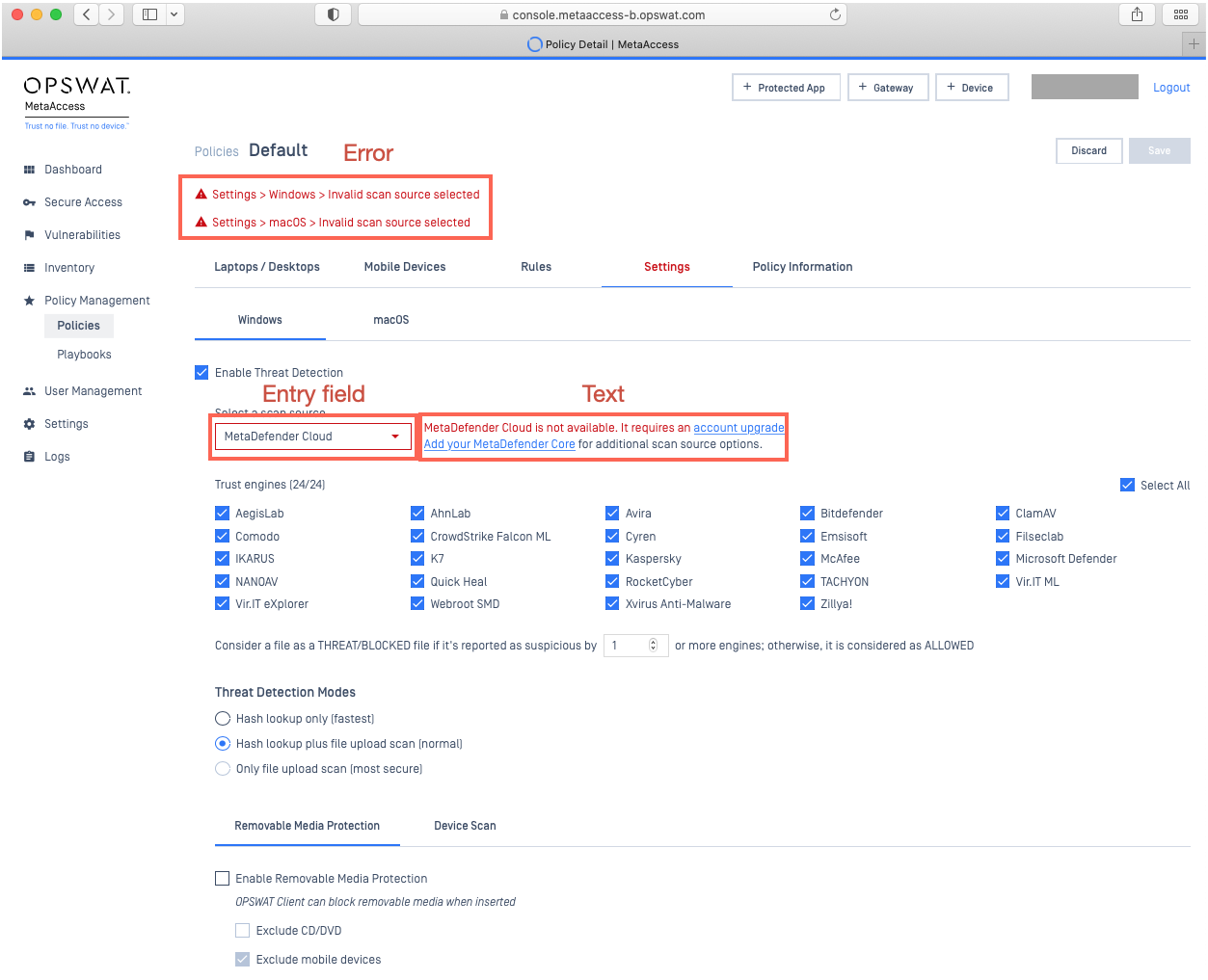
Task: Enable Removable Media Protection checkbox
Action: click(222, 879)
